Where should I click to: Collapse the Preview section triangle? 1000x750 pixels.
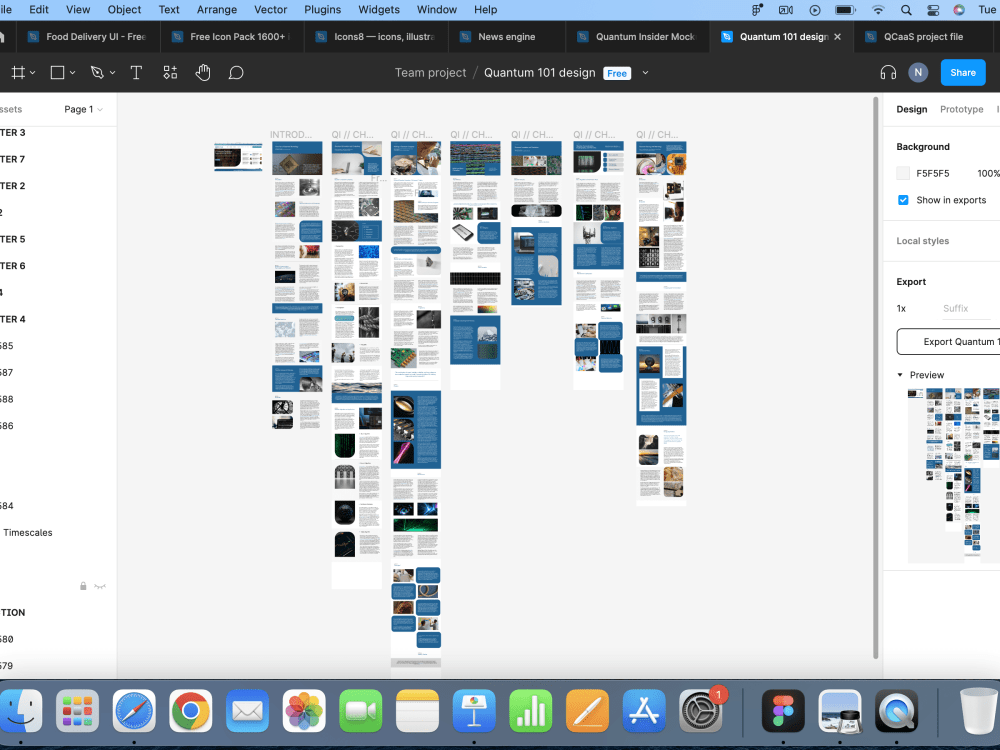point(900,375)
